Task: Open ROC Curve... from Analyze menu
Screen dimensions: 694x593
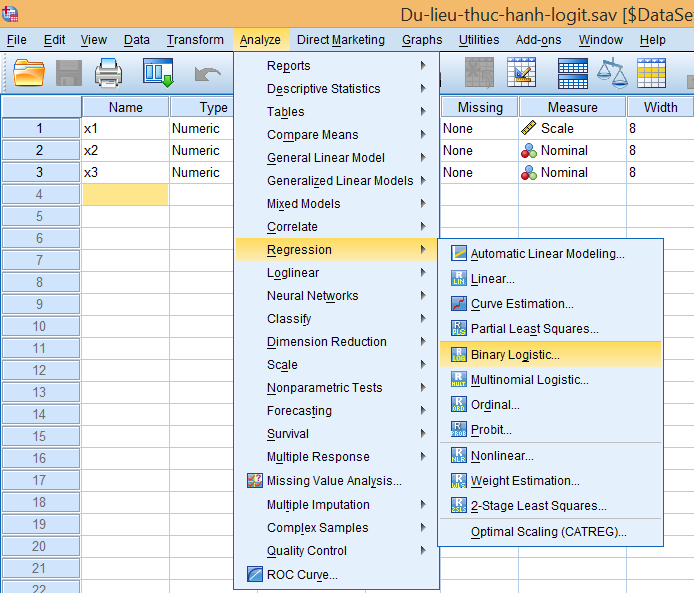Action: pos(337,574)
